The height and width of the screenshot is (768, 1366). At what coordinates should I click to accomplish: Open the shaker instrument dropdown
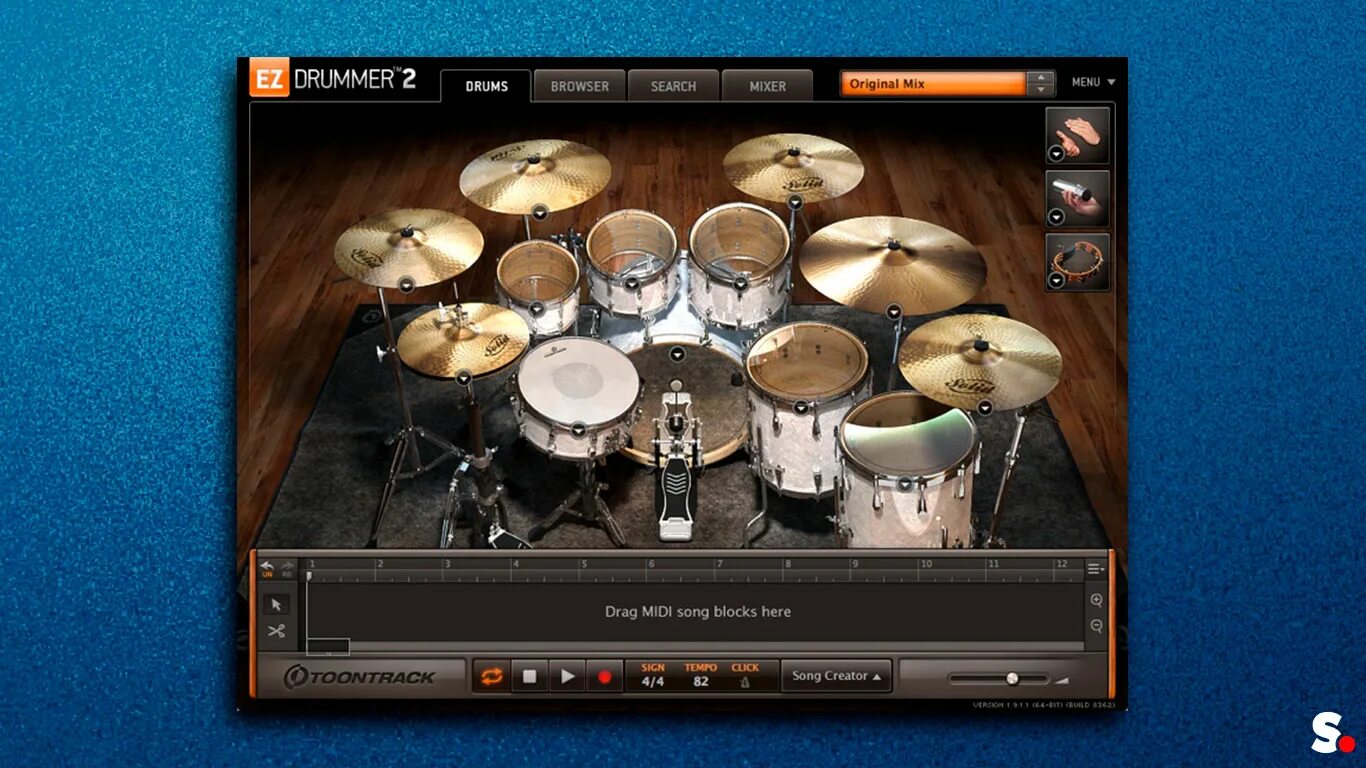[x=1056, y=217]
